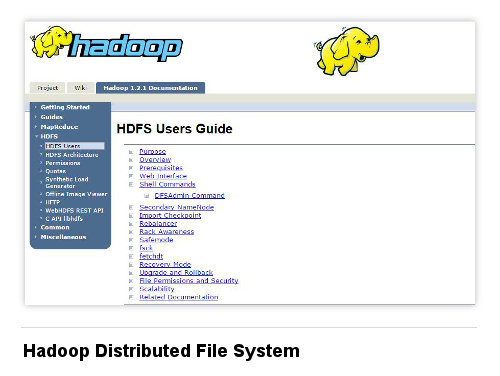
Task: Go to the Upgrade and Rollback link
Action: click(x=176, y=273)
